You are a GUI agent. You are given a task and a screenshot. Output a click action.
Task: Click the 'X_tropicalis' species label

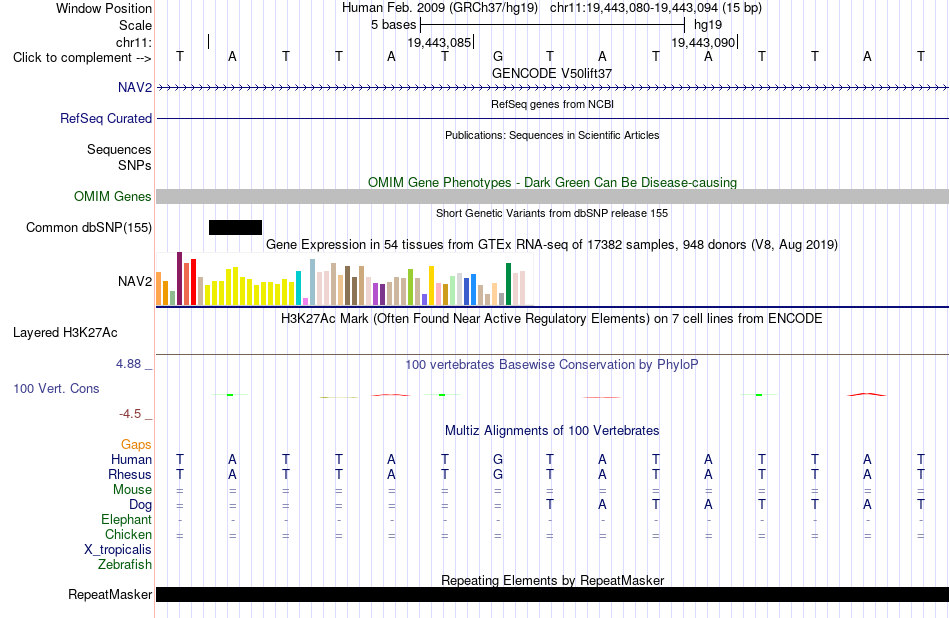click(x=118, y=550)
